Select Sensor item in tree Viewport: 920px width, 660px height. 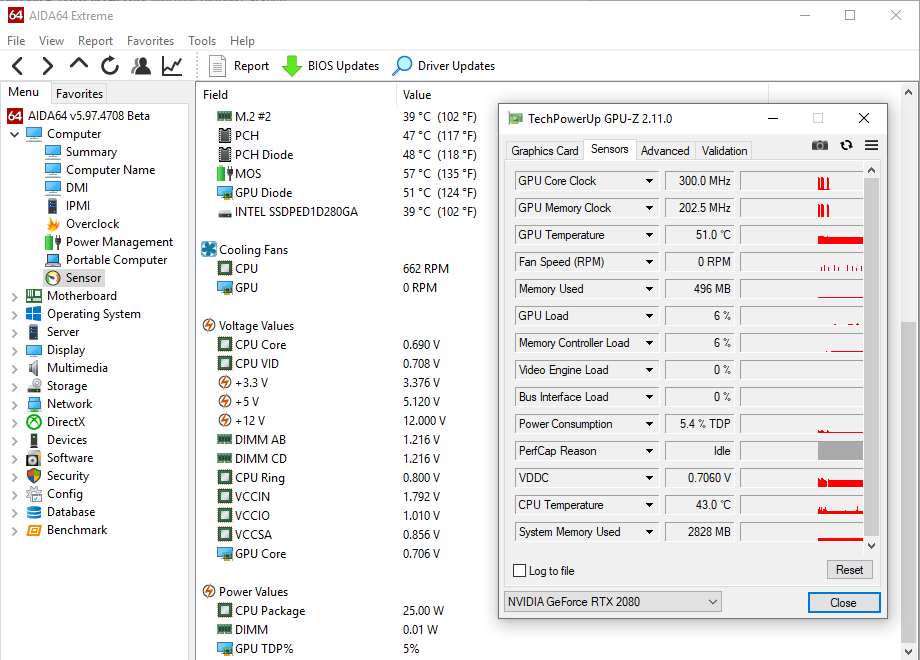(74, 277)
